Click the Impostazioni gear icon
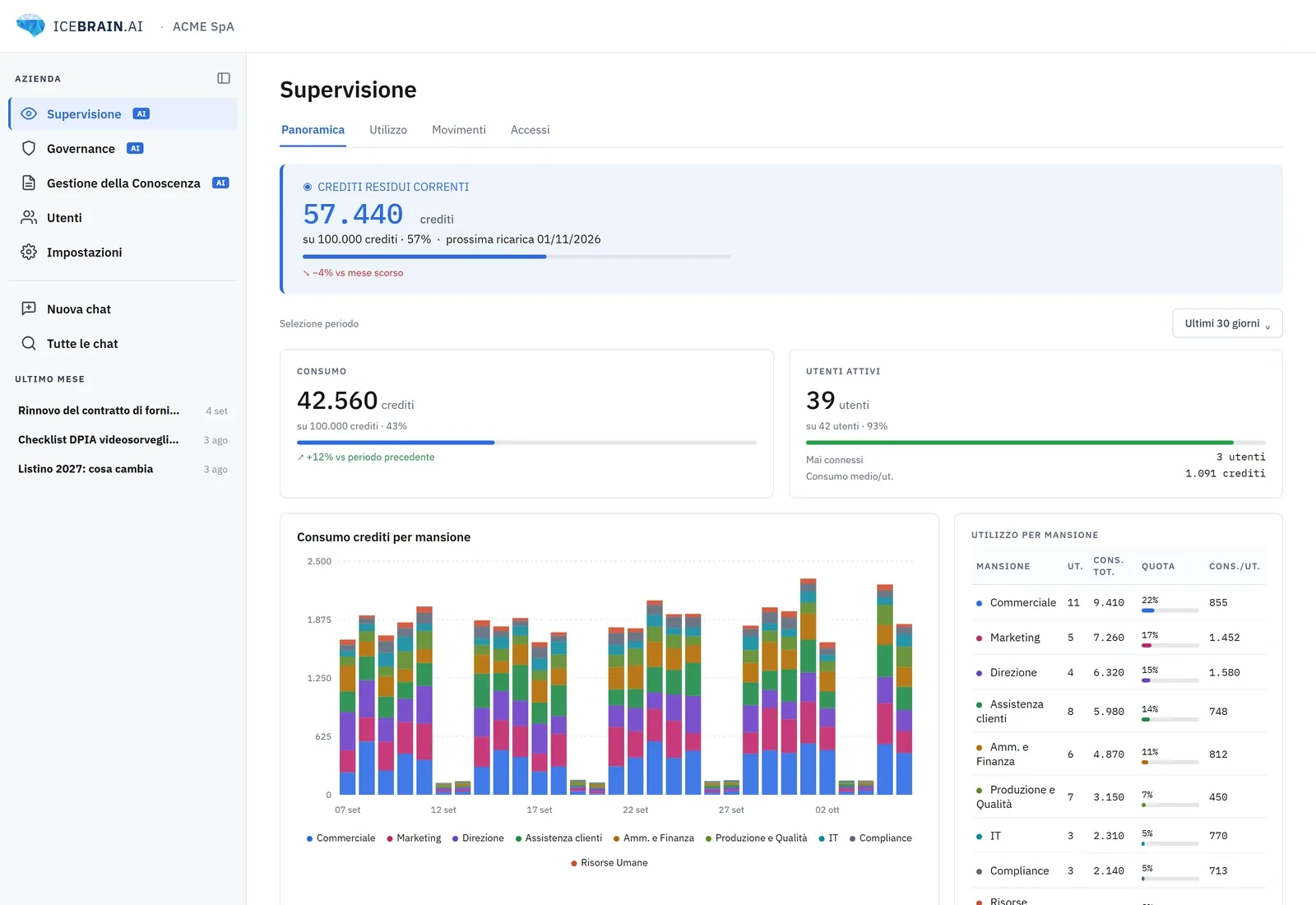The image size is (1316, 905). (x=29, y=252)
